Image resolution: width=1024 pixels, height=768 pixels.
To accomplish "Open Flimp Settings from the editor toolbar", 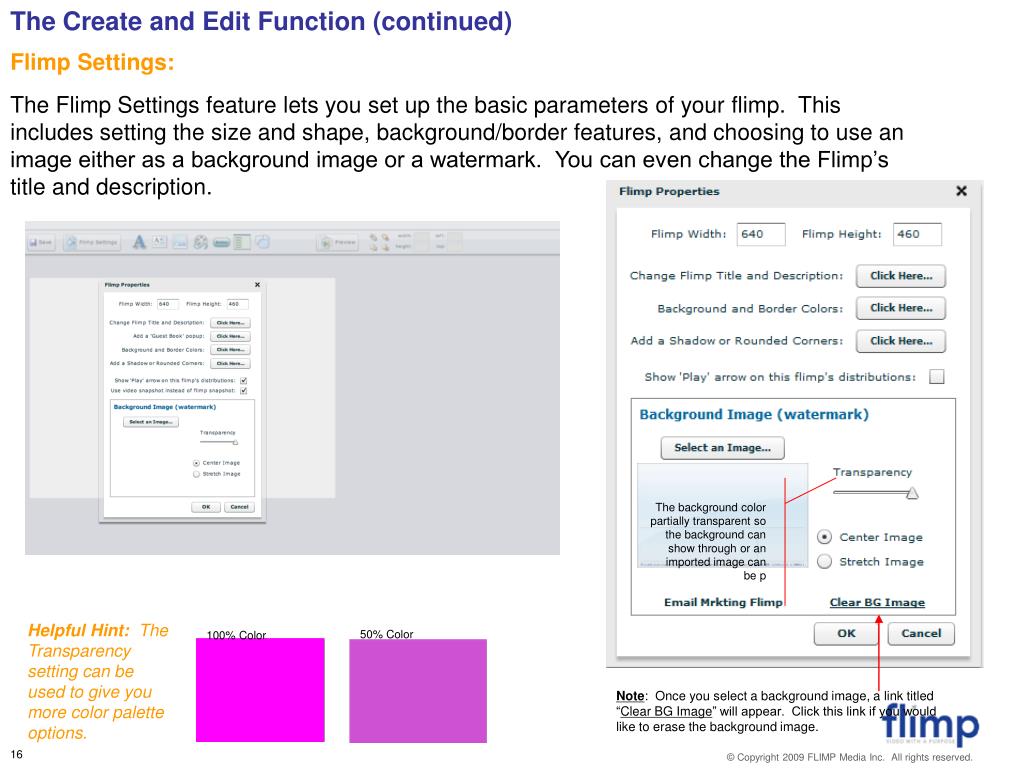I will click(92, 242).
